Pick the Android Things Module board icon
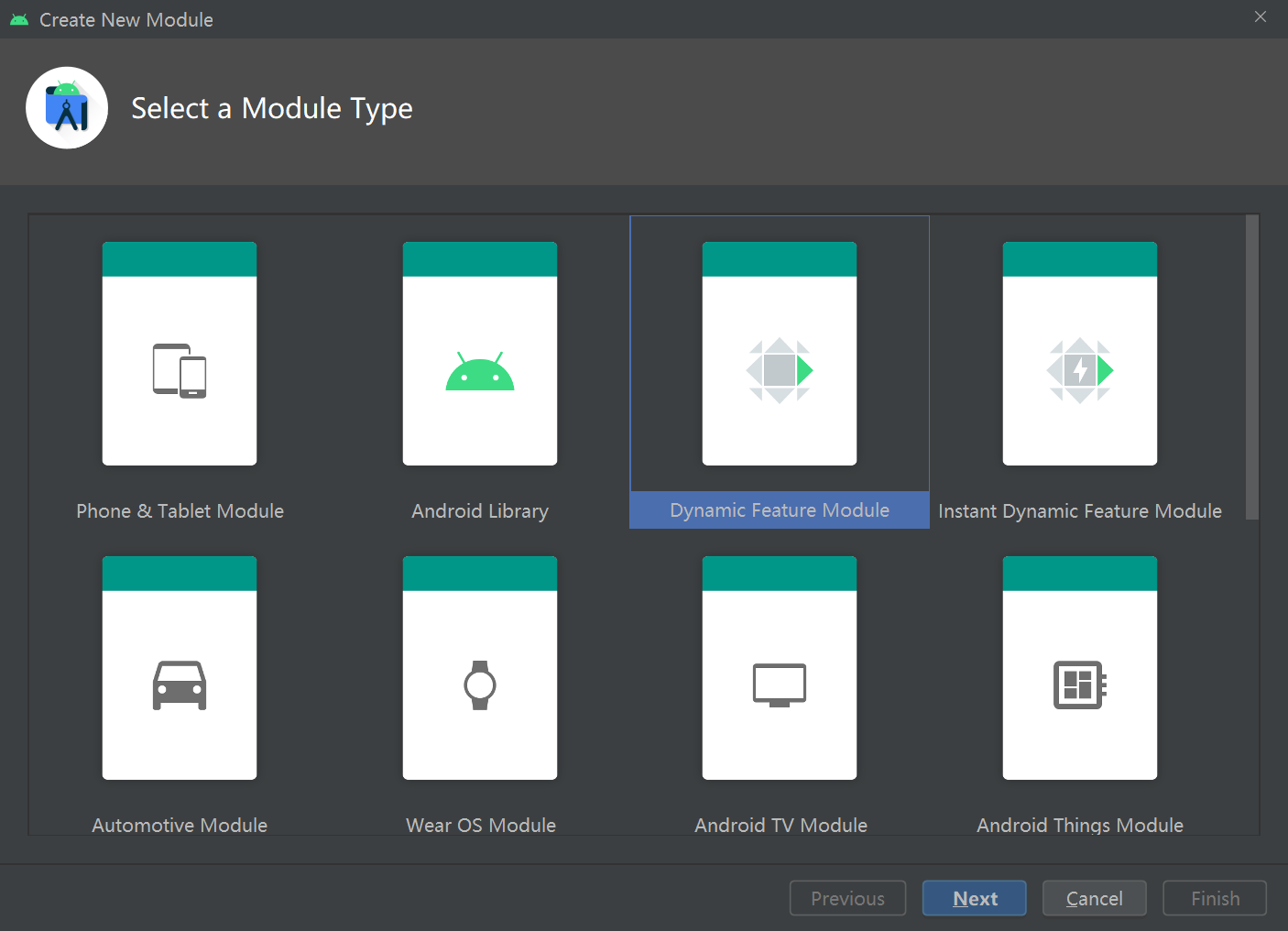 (1080, 668)
